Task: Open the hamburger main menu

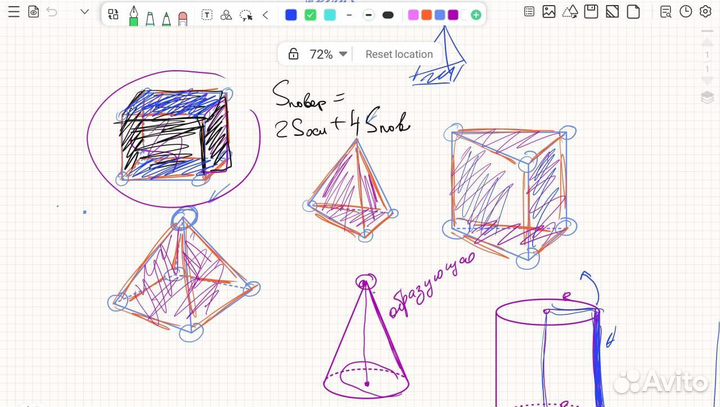Action: coord(13,12)
